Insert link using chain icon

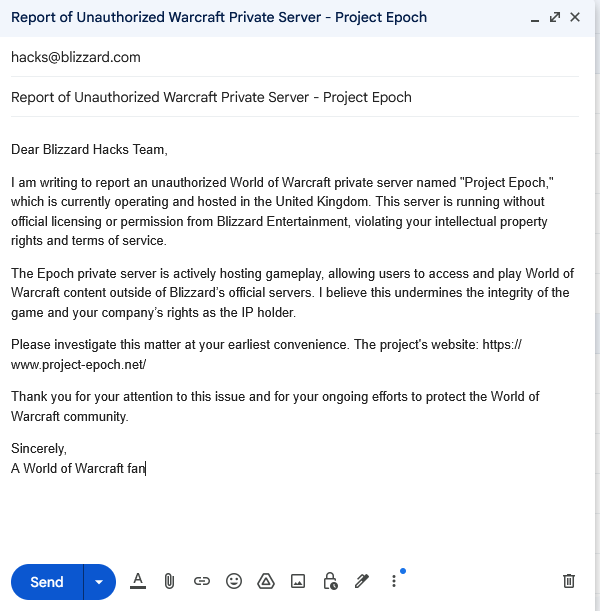click(x=202, y=581)
